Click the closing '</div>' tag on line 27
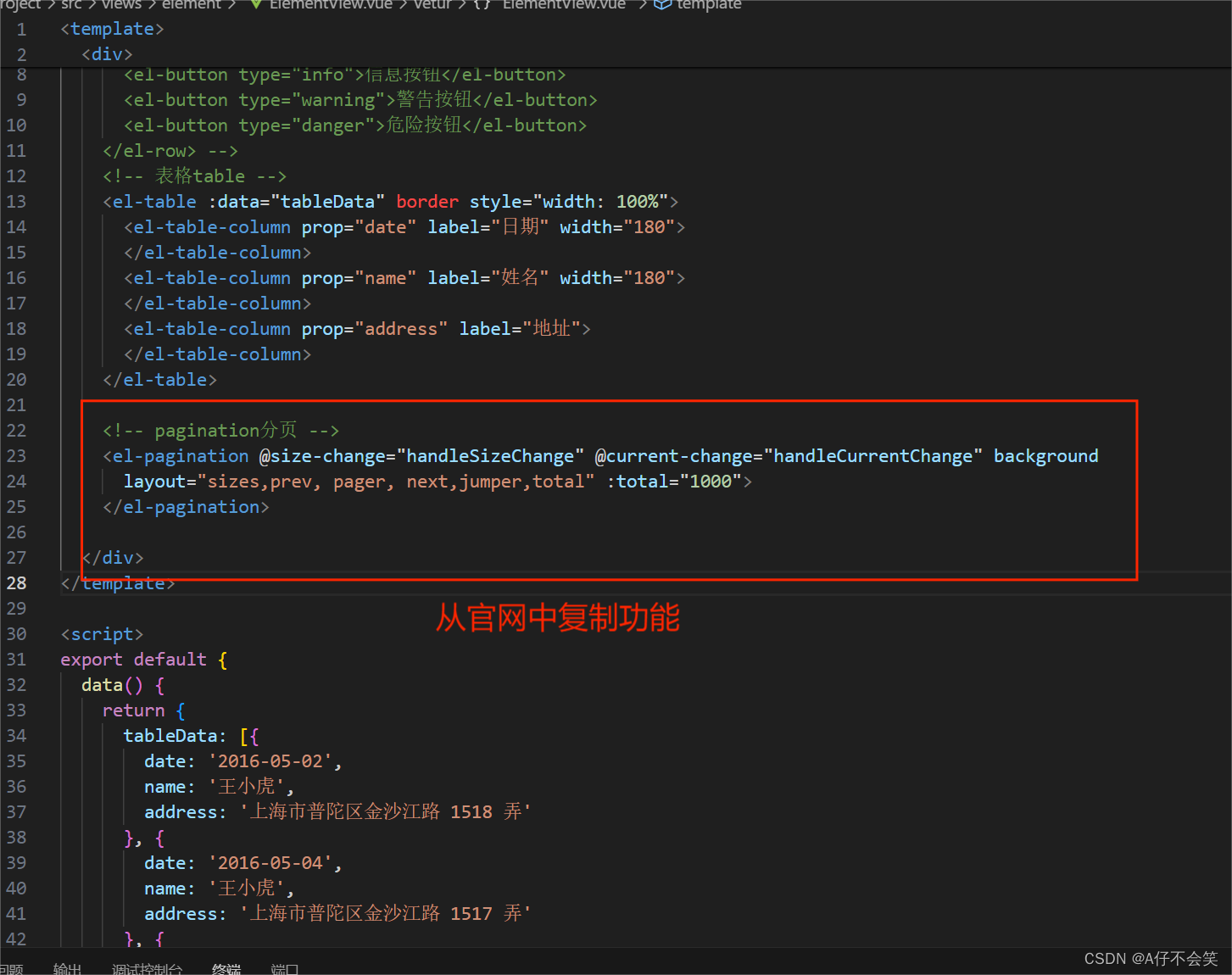This screenshot has width=1232, height=975. (x=113, y=558)
